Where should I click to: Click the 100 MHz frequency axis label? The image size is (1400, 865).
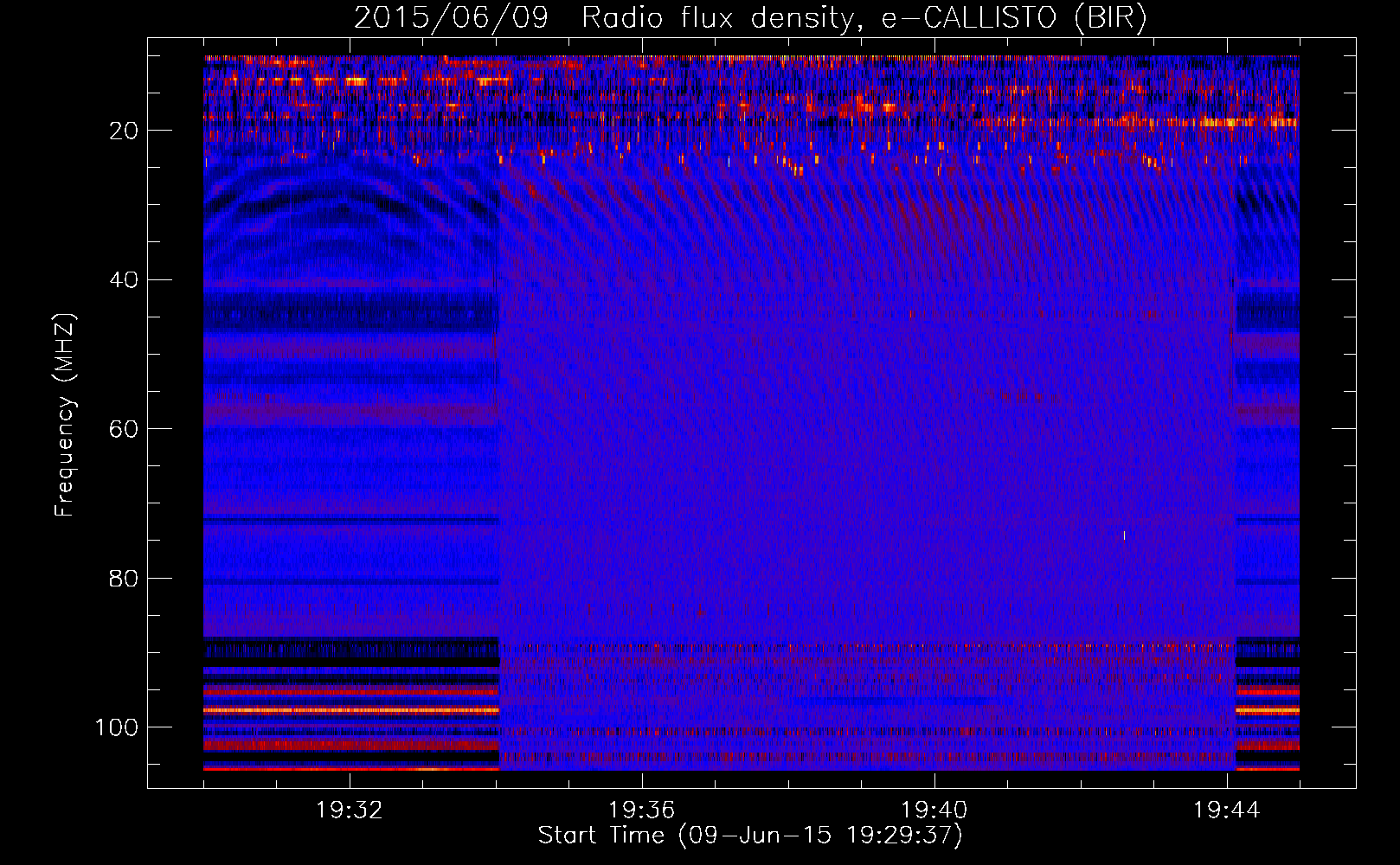(117, 727)
